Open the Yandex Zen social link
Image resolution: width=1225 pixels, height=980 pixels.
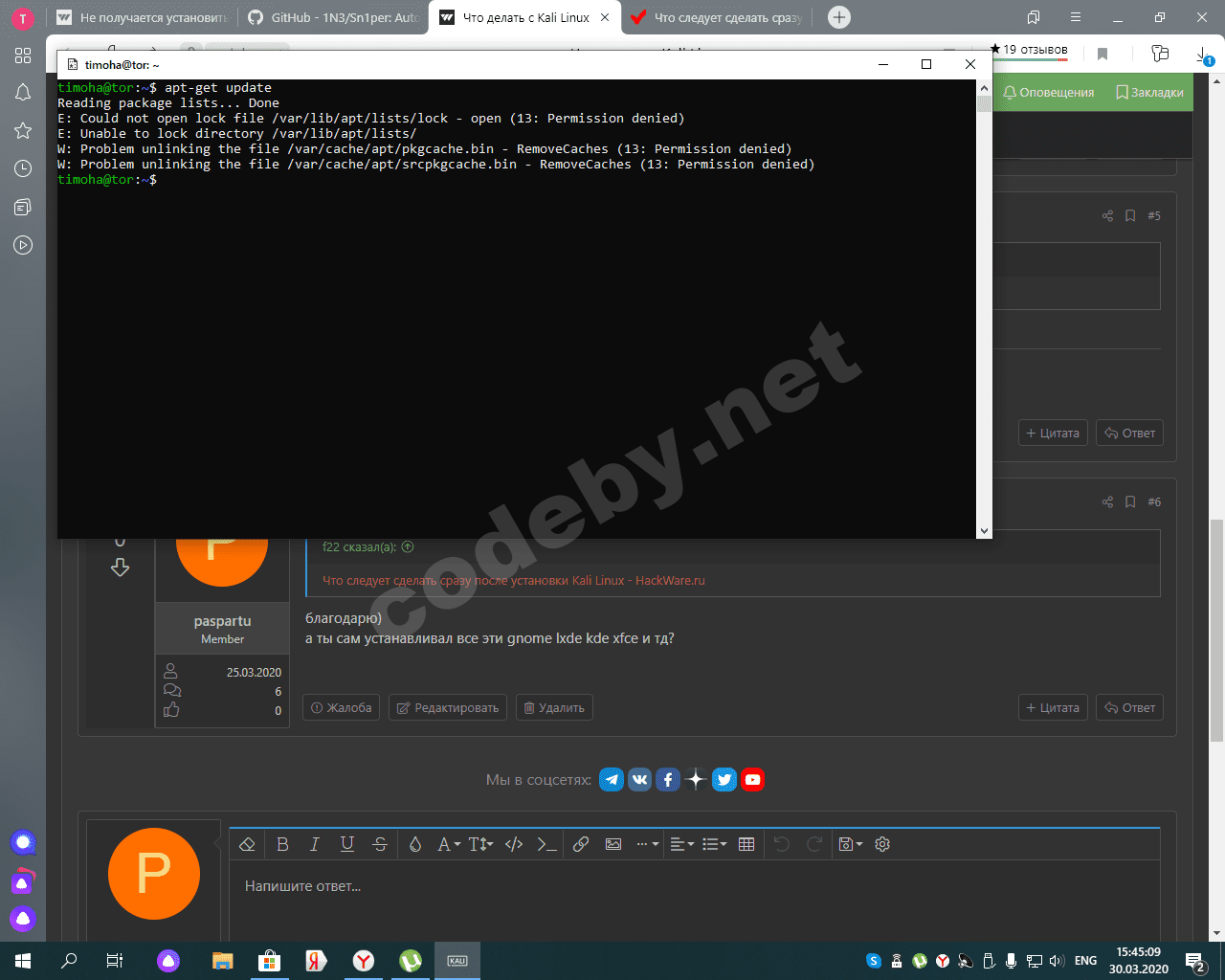696,780
